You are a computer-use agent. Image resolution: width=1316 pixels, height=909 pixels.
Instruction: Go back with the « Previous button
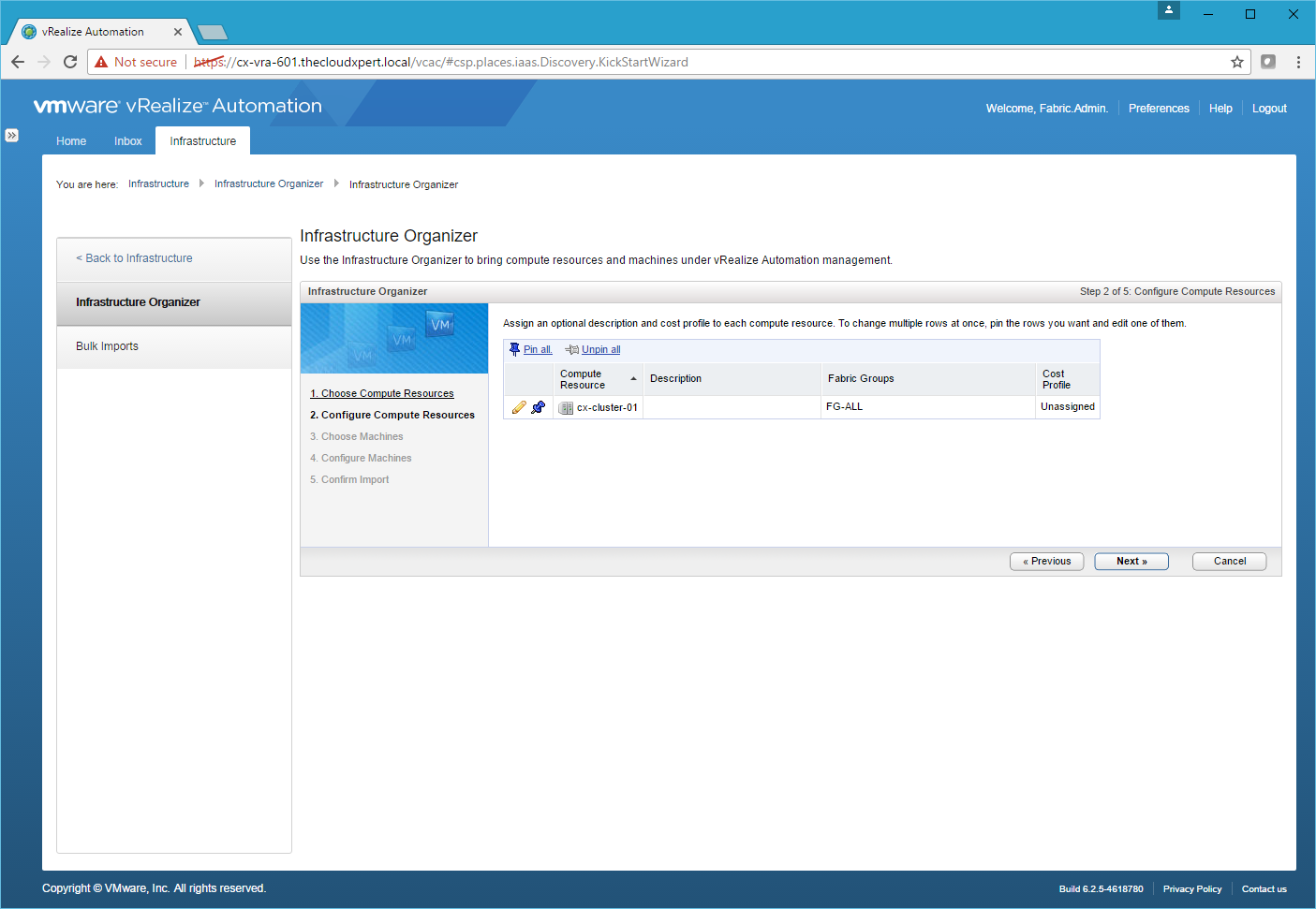(1046, 562)
